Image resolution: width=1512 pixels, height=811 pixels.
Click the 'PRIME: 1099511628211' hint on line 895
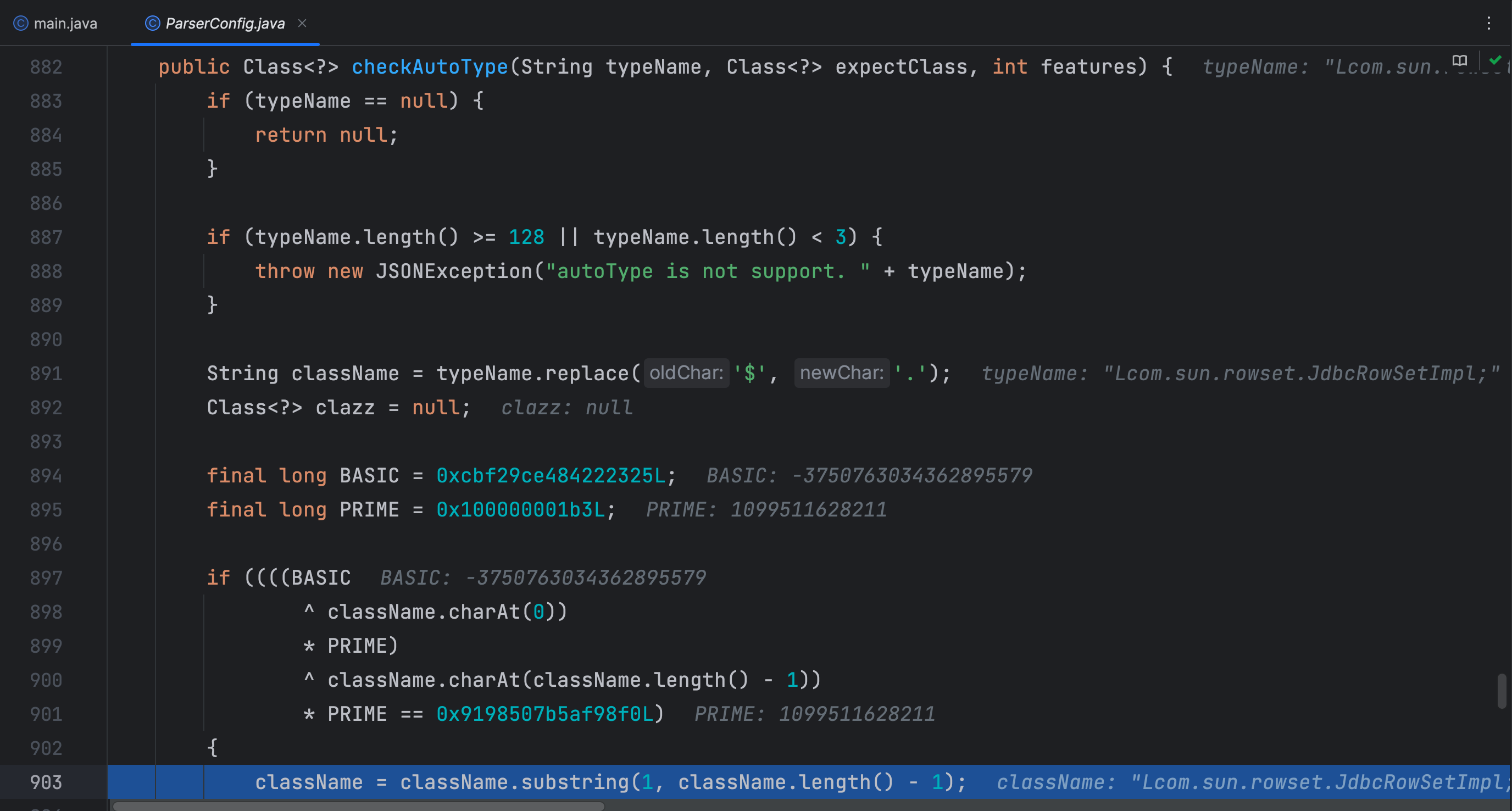pos(766,509)
